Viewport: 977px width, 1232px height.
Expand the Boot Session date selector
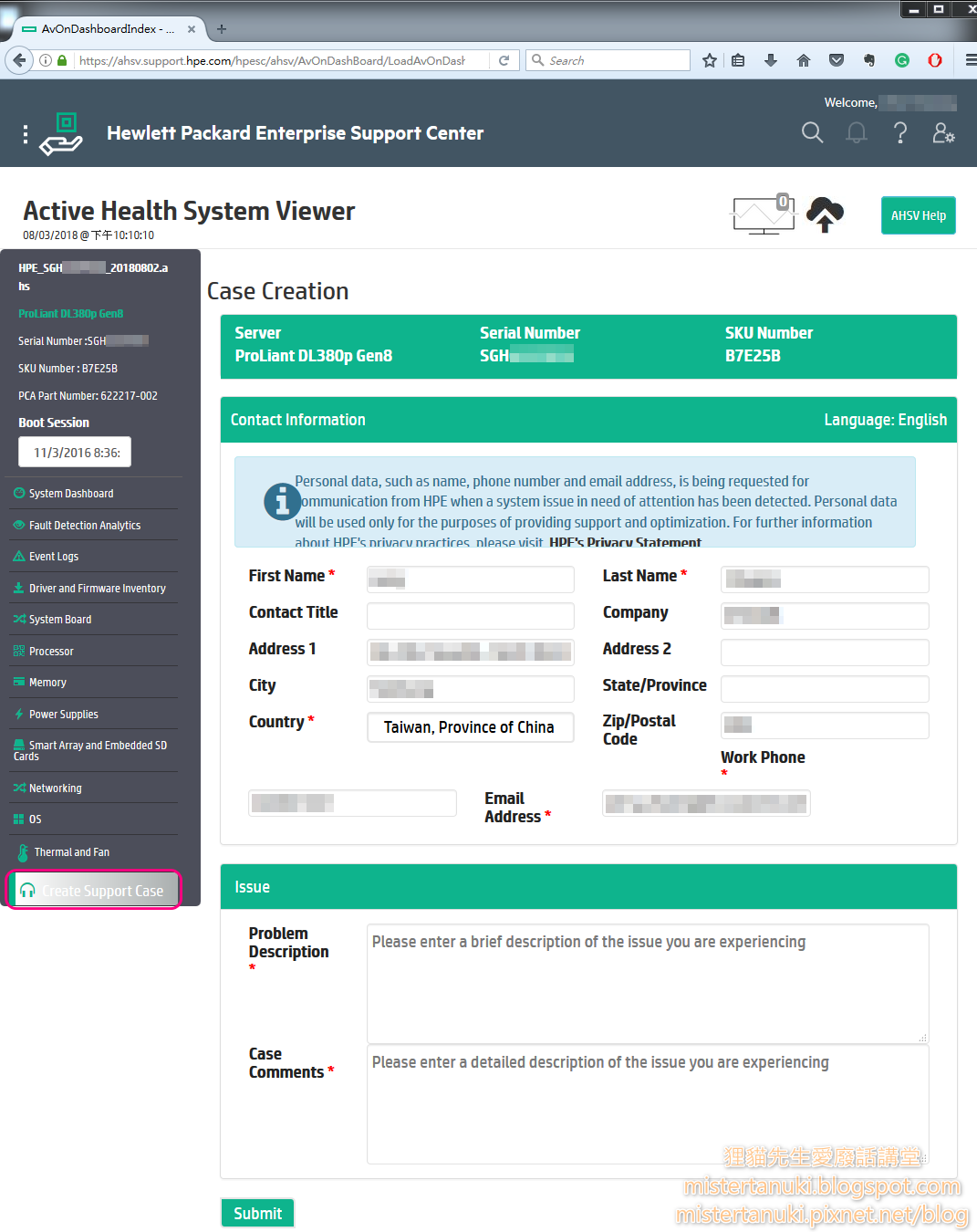tap(74, 452)
